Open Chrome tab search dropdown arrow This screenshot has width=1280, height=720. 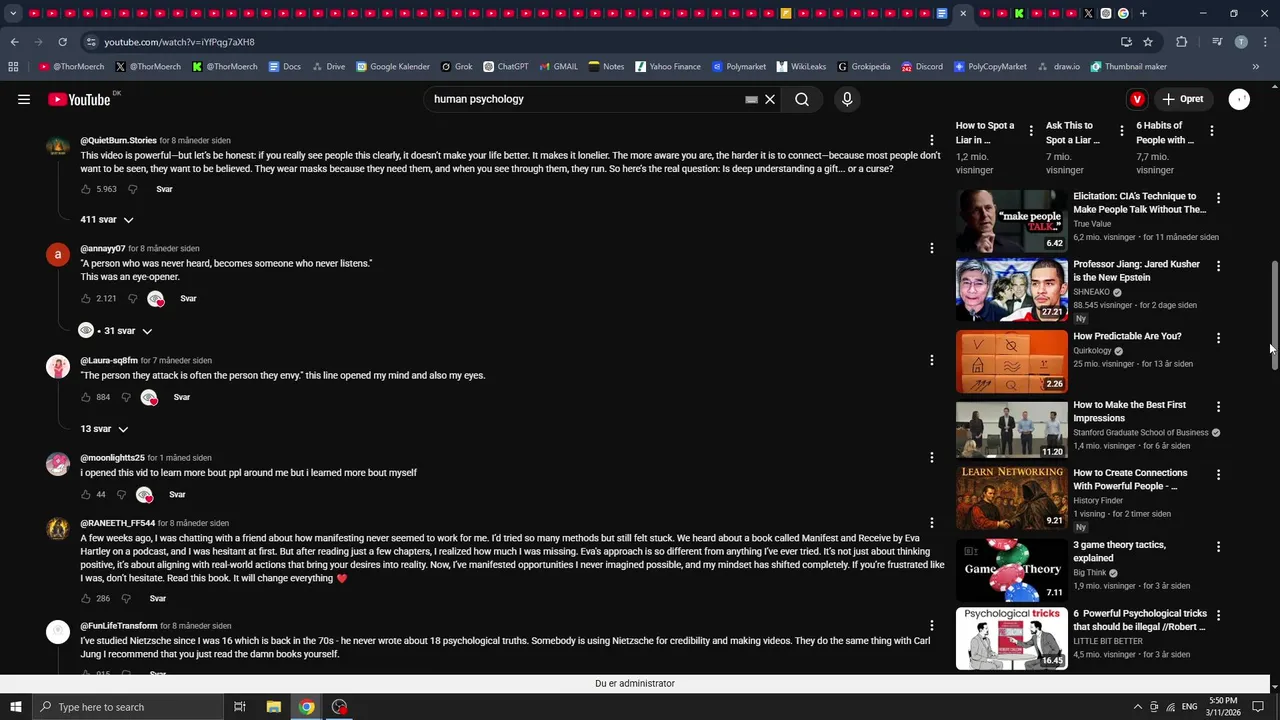click(13, 14)
